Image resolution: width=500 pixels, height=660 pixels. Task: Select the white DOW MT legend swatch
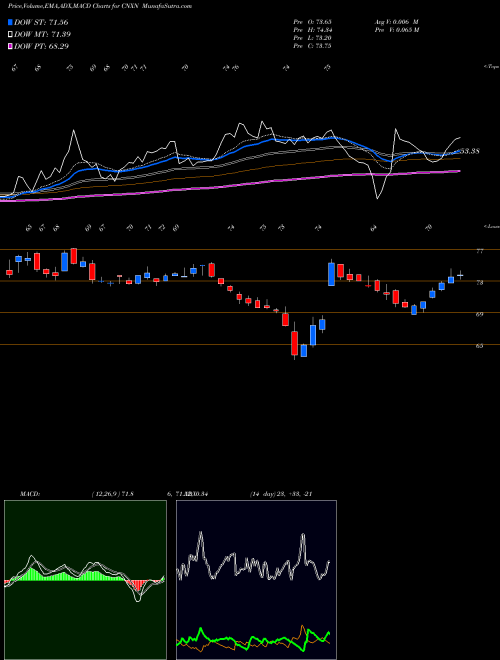[10, 35]
